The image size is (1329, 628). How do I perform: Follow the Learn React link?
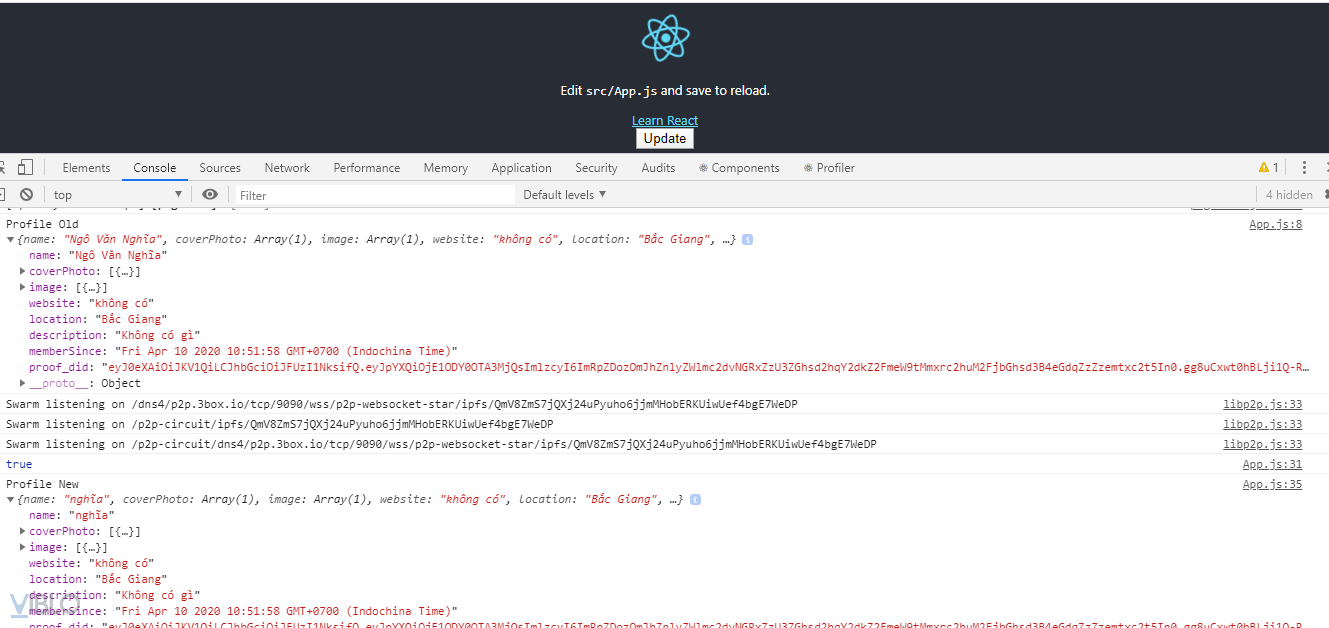point(665,121)
